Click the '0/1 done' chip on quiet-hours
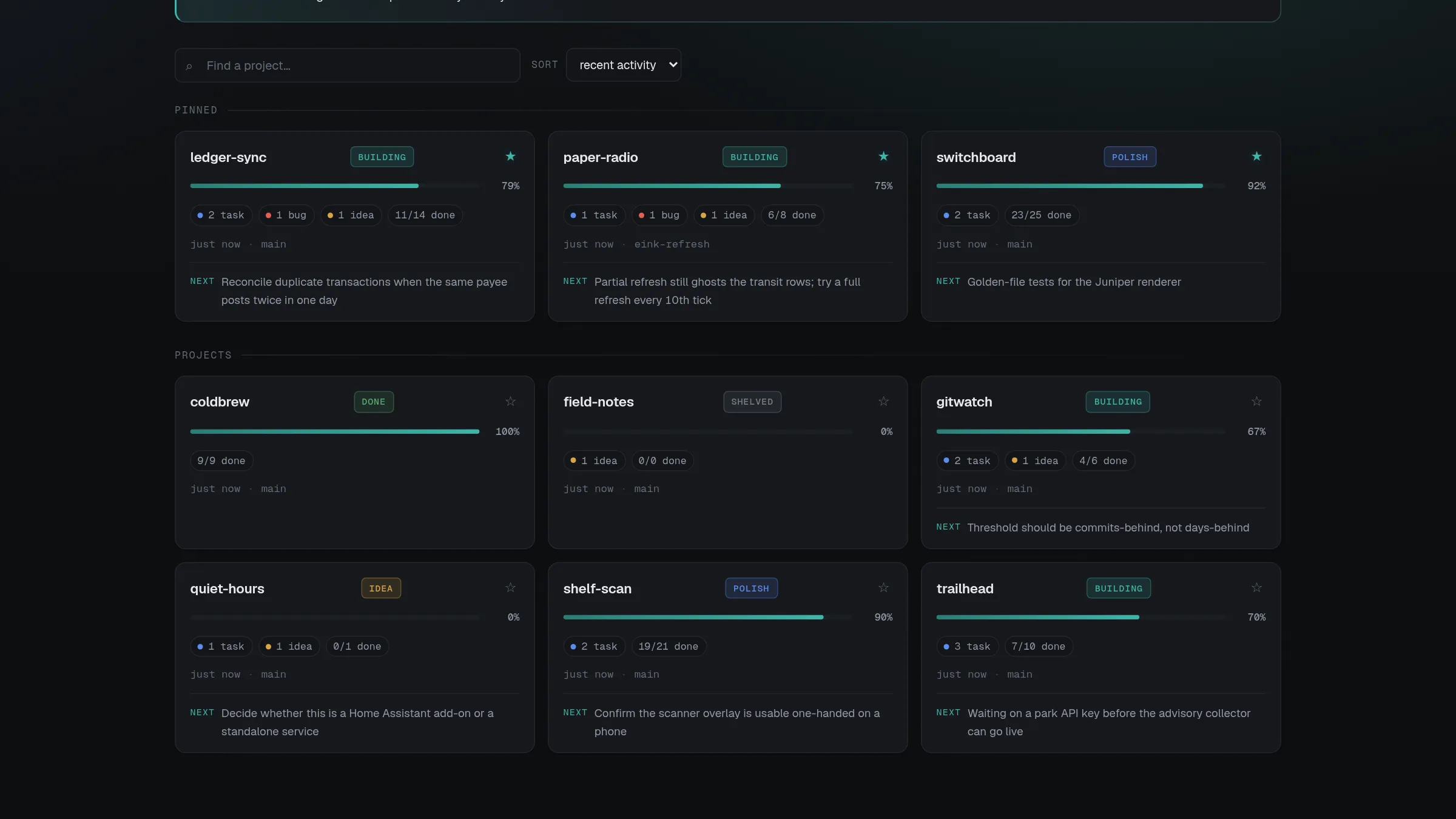 point(357,647)
